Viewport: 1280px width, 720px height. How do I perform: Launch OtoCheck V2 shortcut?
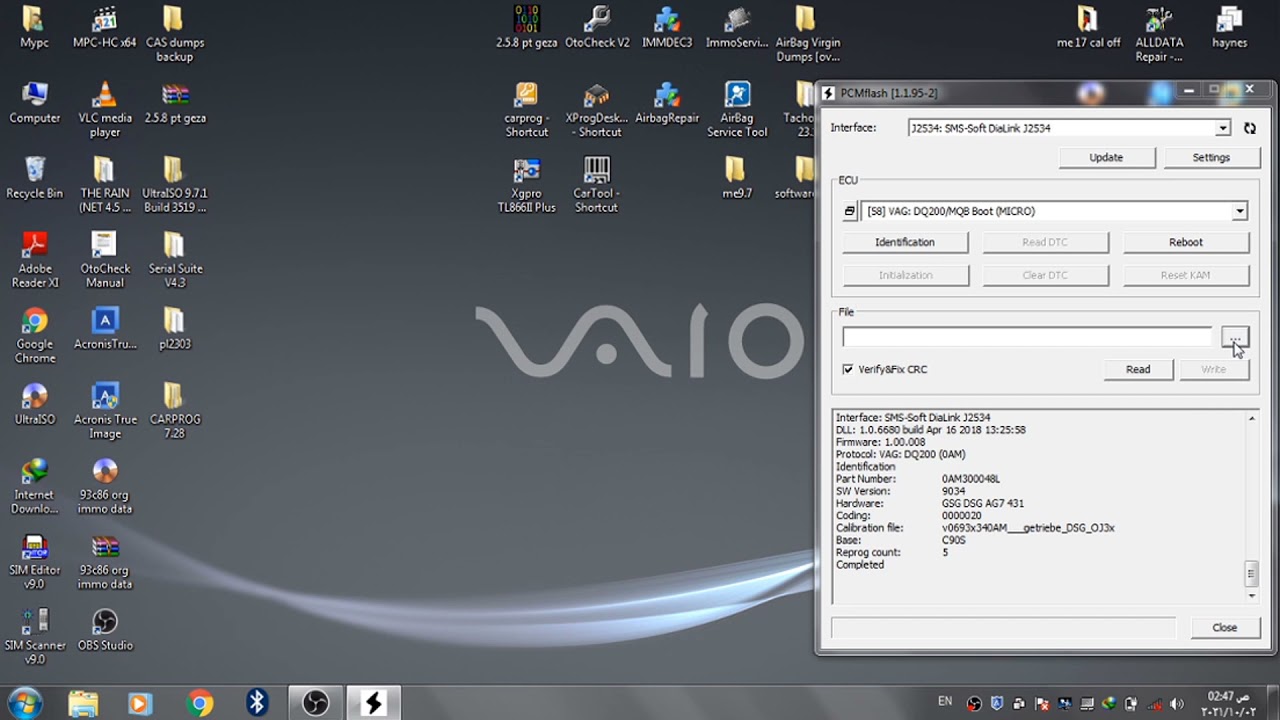point(597,27)
